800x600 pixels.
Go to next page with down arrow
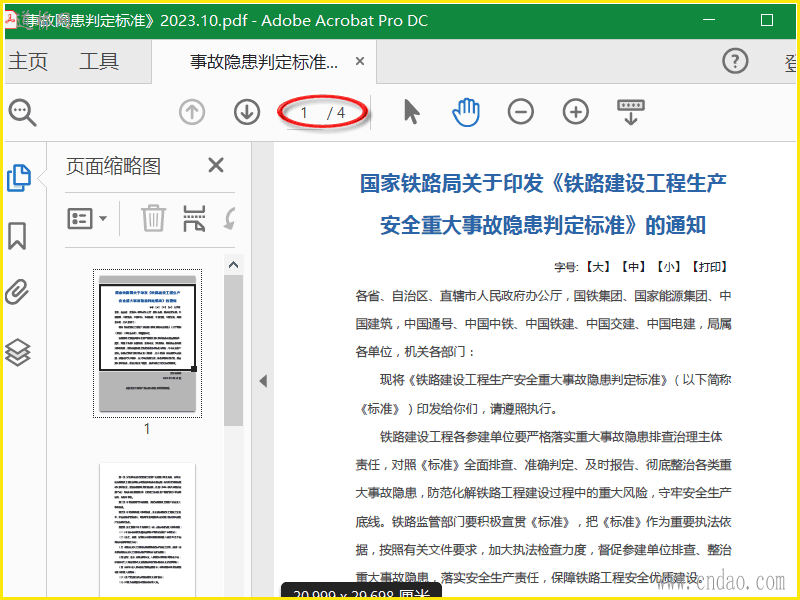(x=247, y=112)
